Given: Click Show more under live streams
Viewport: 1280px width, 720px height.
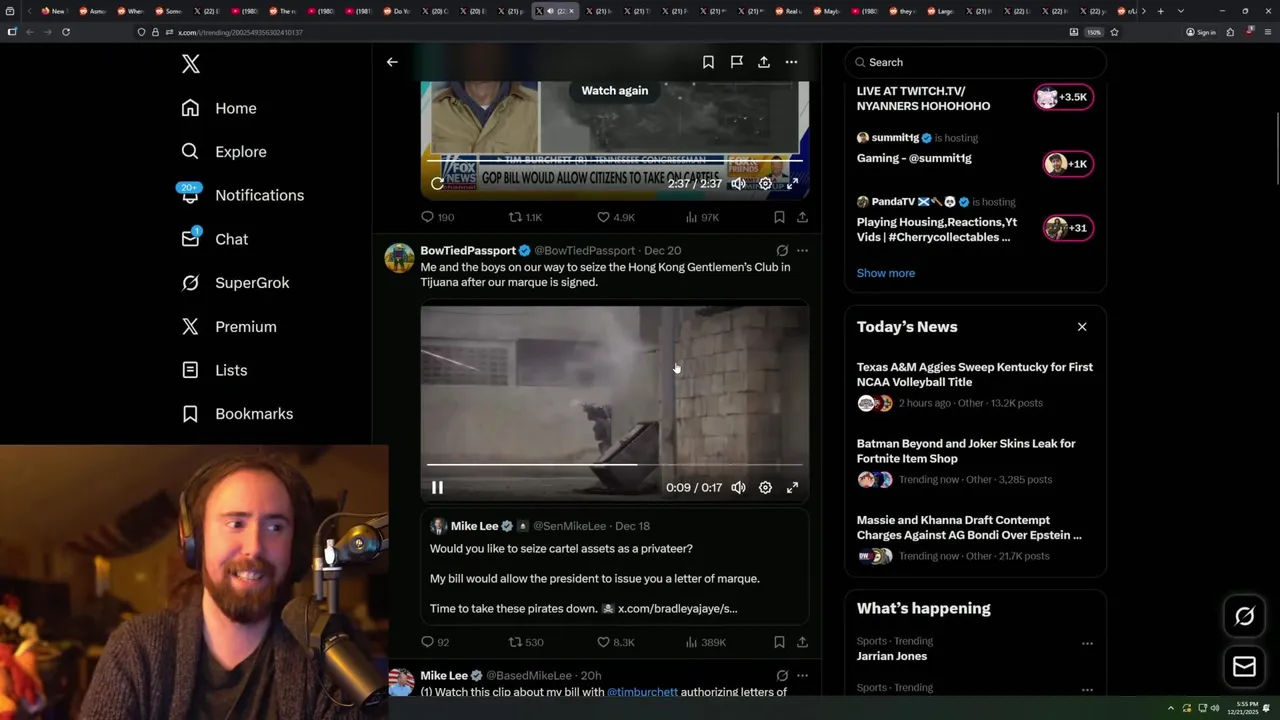Looking at the screenshot, I should coord(885,273).
